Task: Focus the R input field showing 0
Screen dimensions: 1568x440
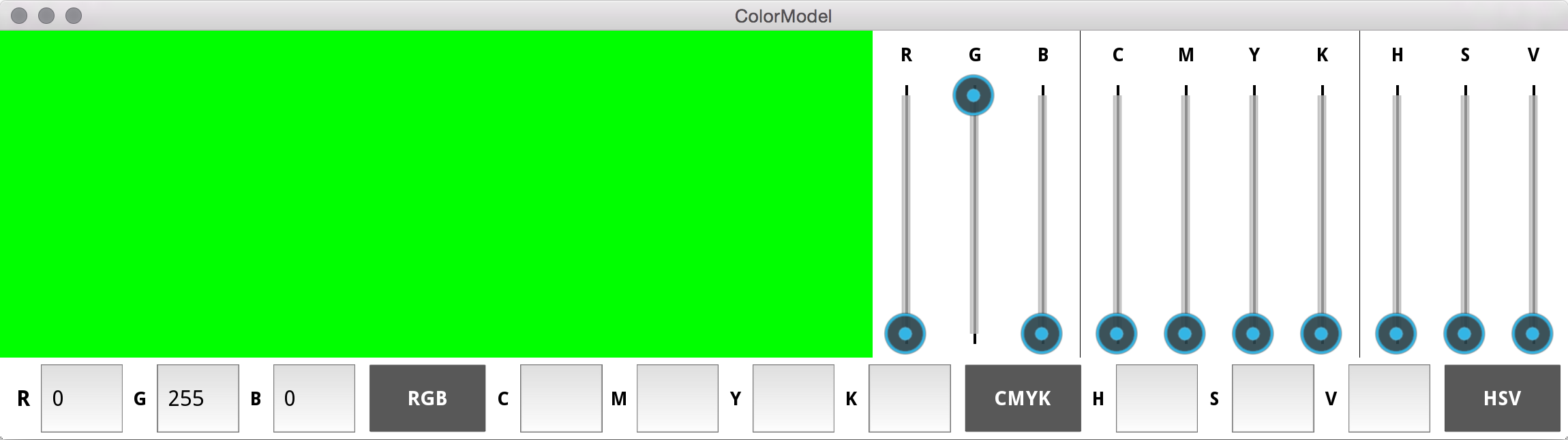Action: 82,398
